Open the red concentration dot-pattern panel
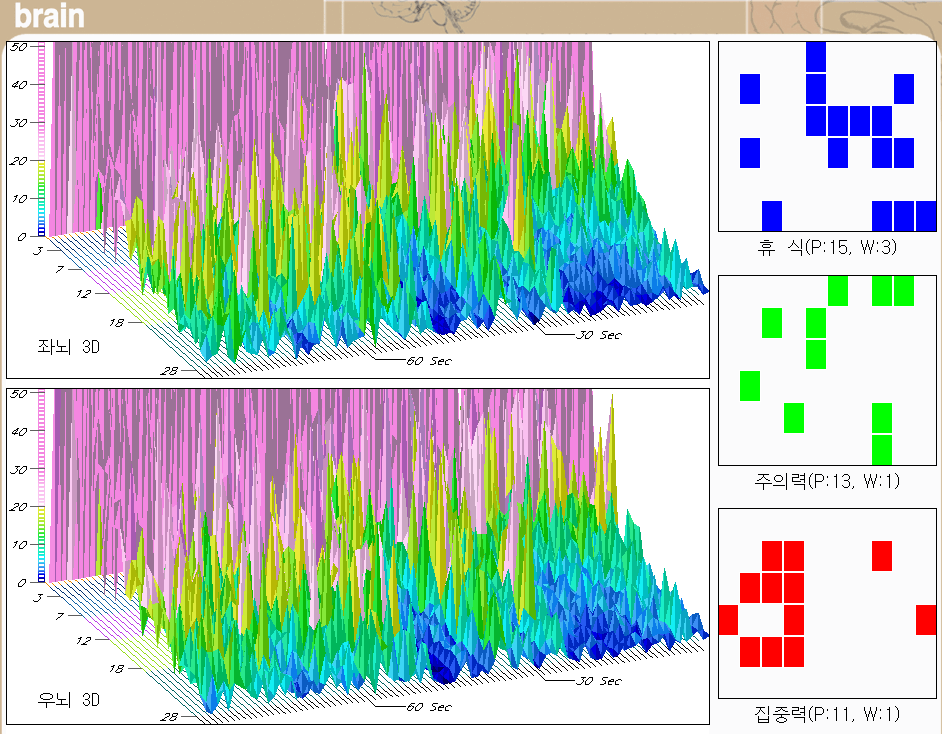This screenshot has height=734, width=942. point(827,603)
